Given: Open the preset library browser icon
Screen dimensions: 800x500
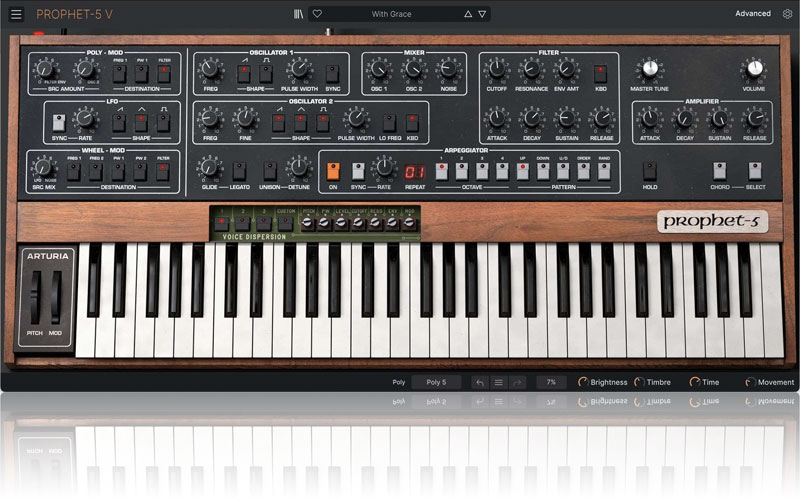Looking at the screenshot, I should (299, 14).
